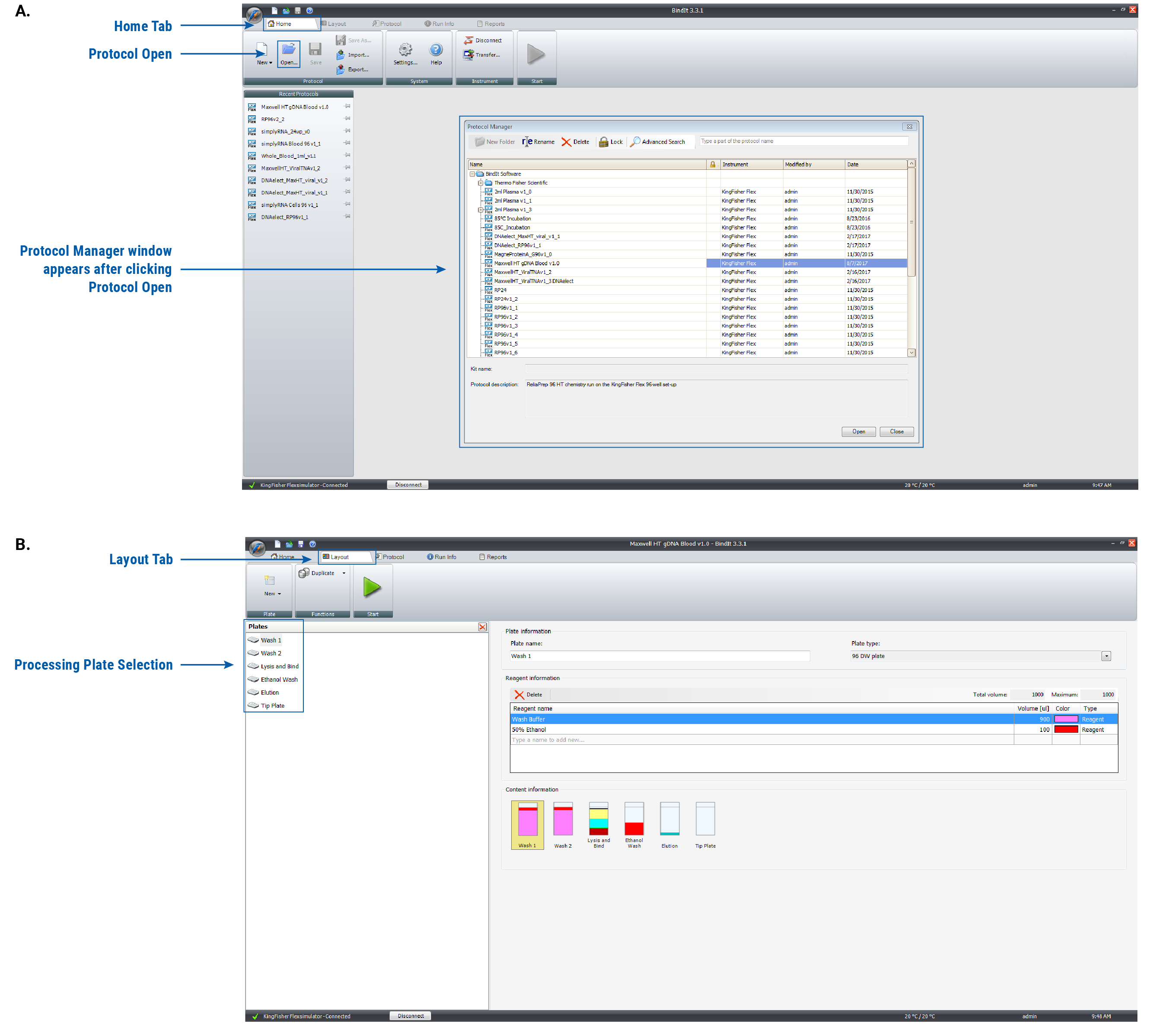Click the Transfer instrument icon

[468, 54]
